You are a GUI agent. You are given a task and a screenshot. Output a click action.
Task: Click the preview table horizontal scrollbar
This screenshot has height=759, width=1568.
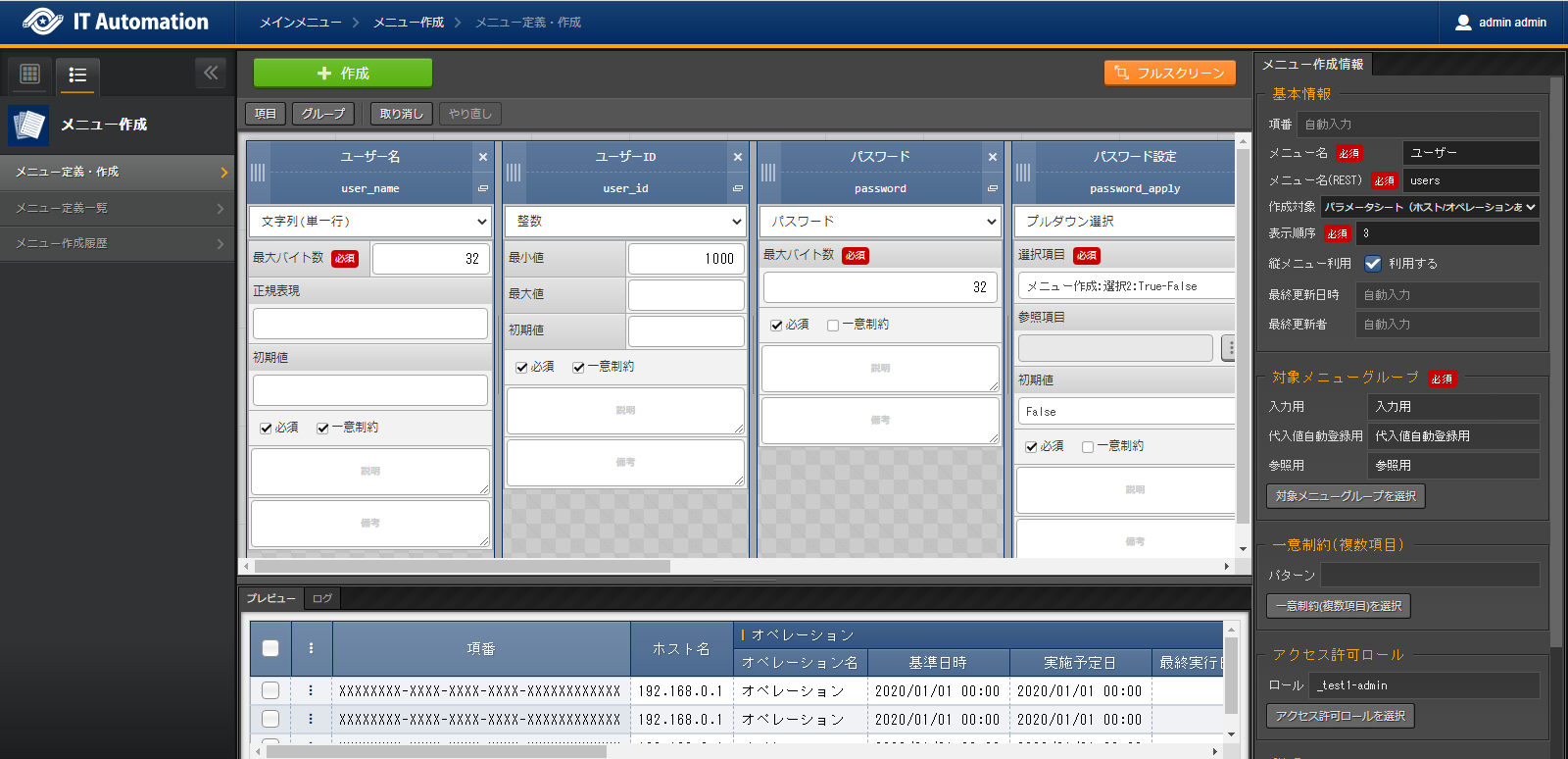pos(437,752)
